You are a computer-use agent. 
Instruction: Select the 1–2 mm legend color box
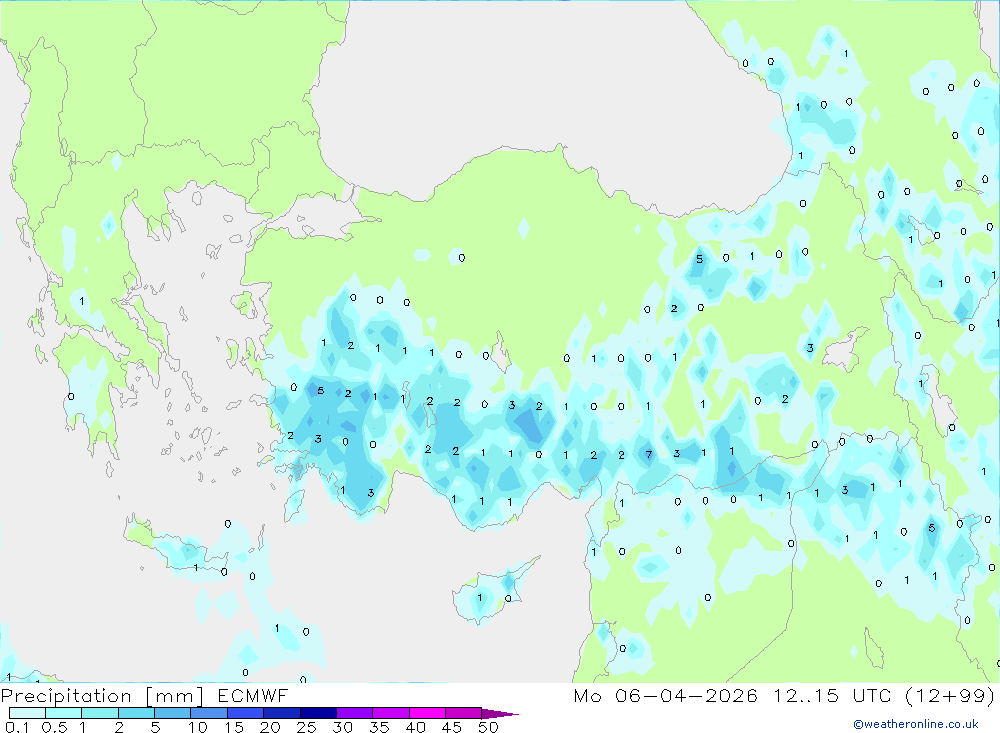point(100,713)
